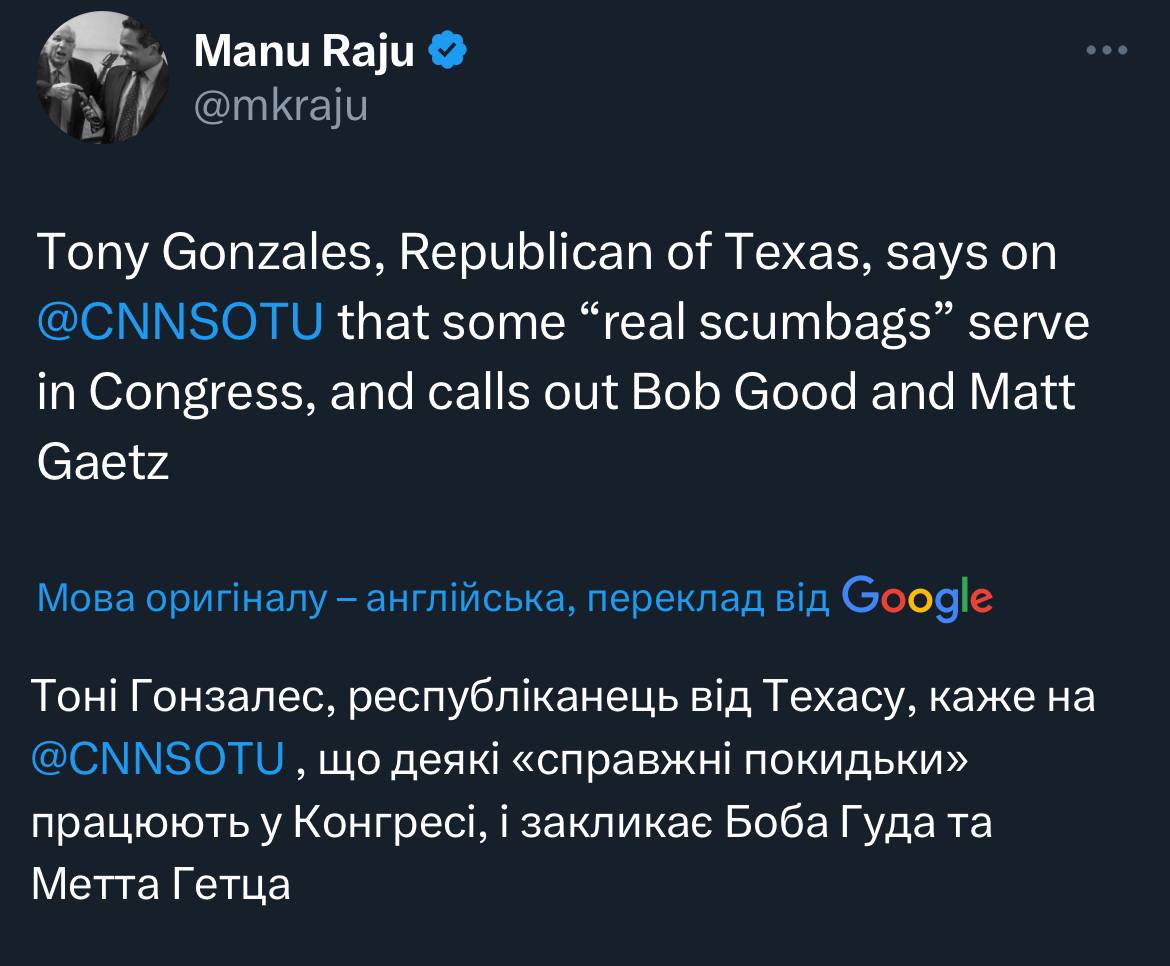The height and width of the screenshot is (966, 1170).
Task: Click "Конгресі" in the translated tweet
Action: (383, 826)
